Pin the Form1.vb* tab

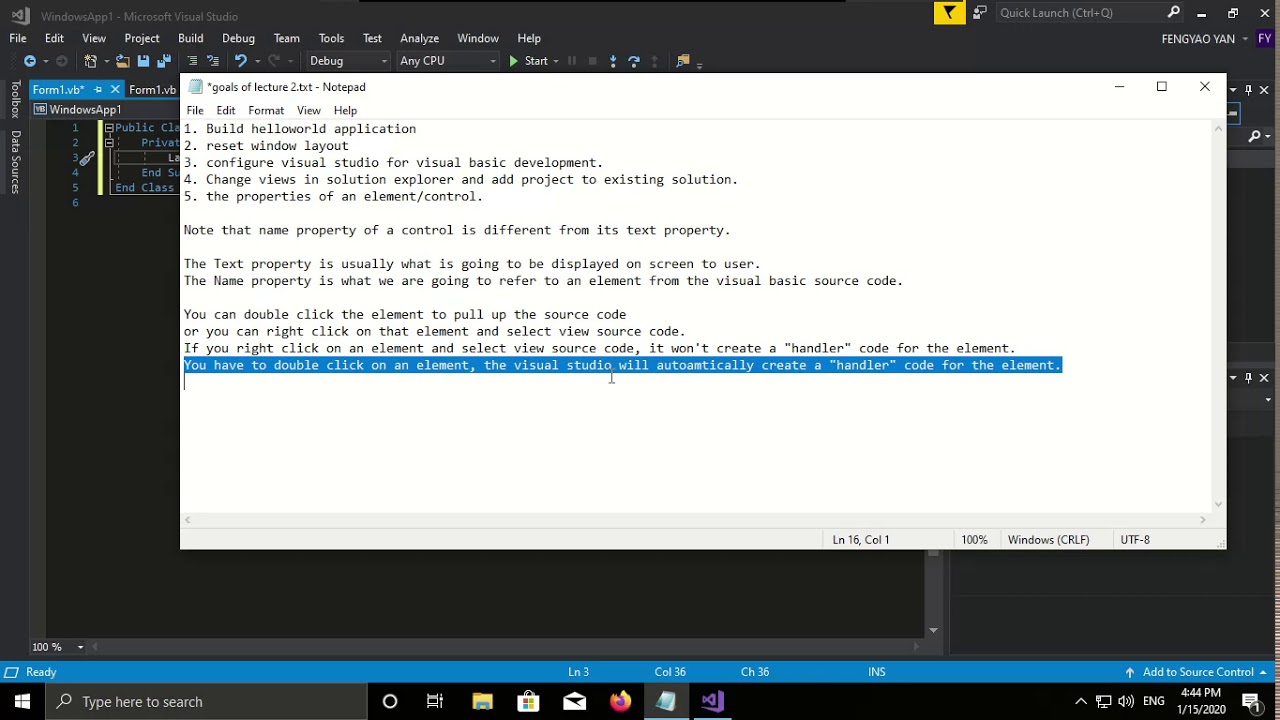[x=98, y=90]
